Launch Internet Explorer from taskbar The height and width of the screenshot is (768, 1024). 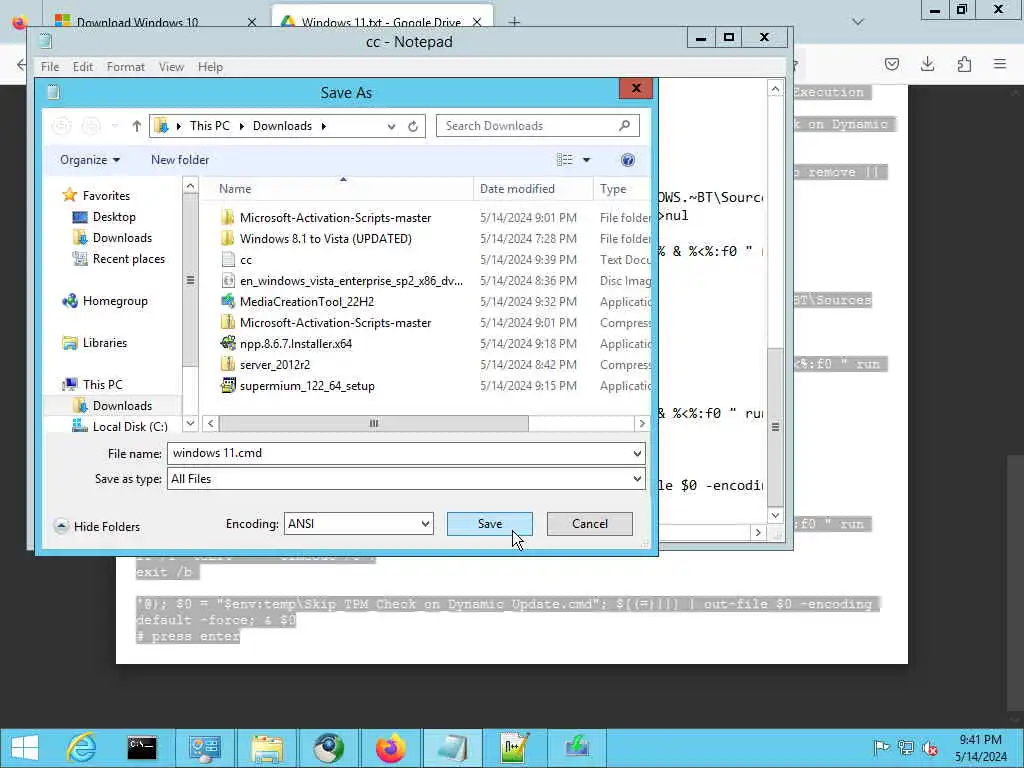81,748
